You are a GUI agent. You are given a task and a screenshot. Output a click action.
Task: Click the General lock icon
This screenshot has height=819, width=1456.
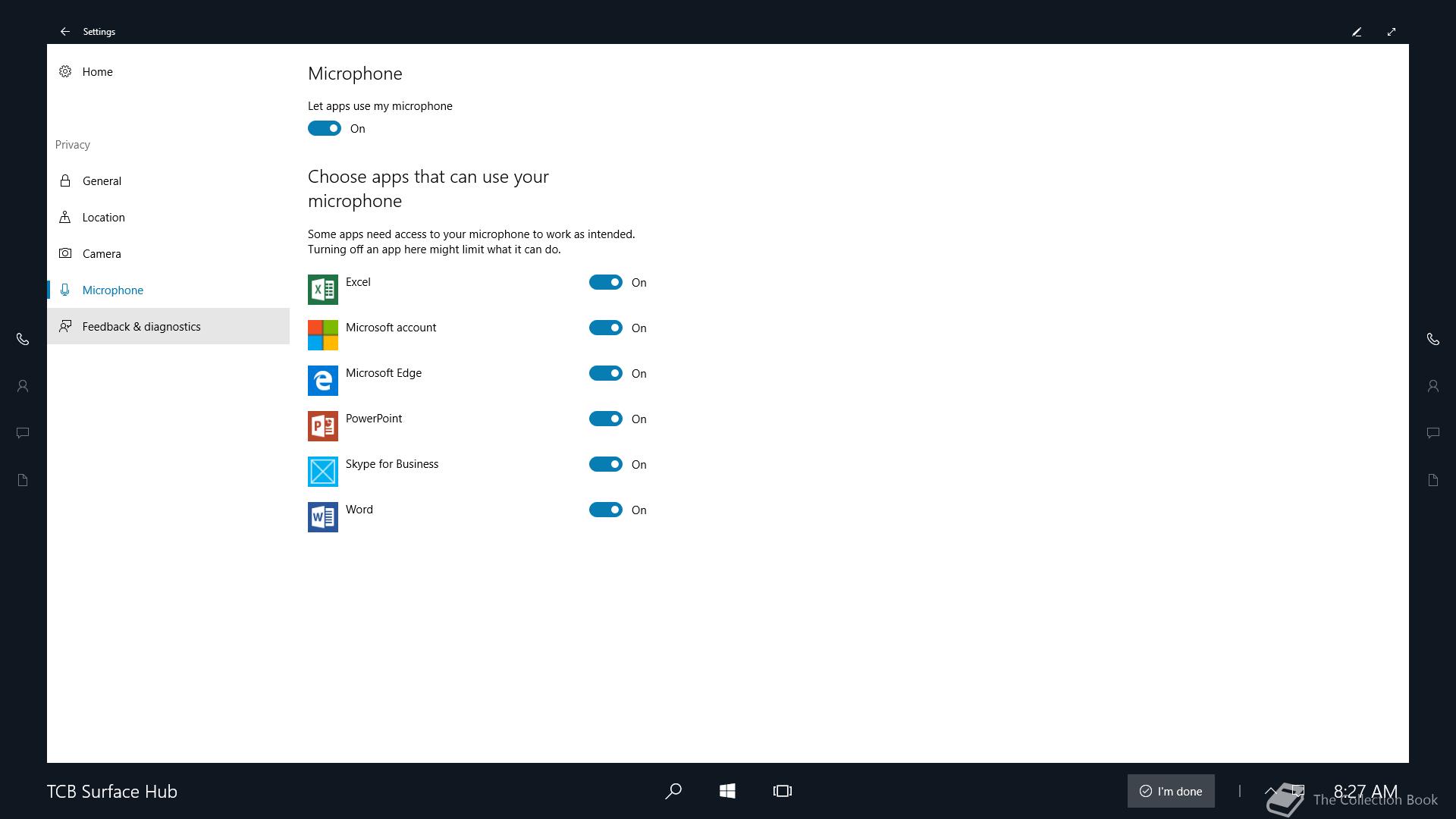tap(65, 180)
